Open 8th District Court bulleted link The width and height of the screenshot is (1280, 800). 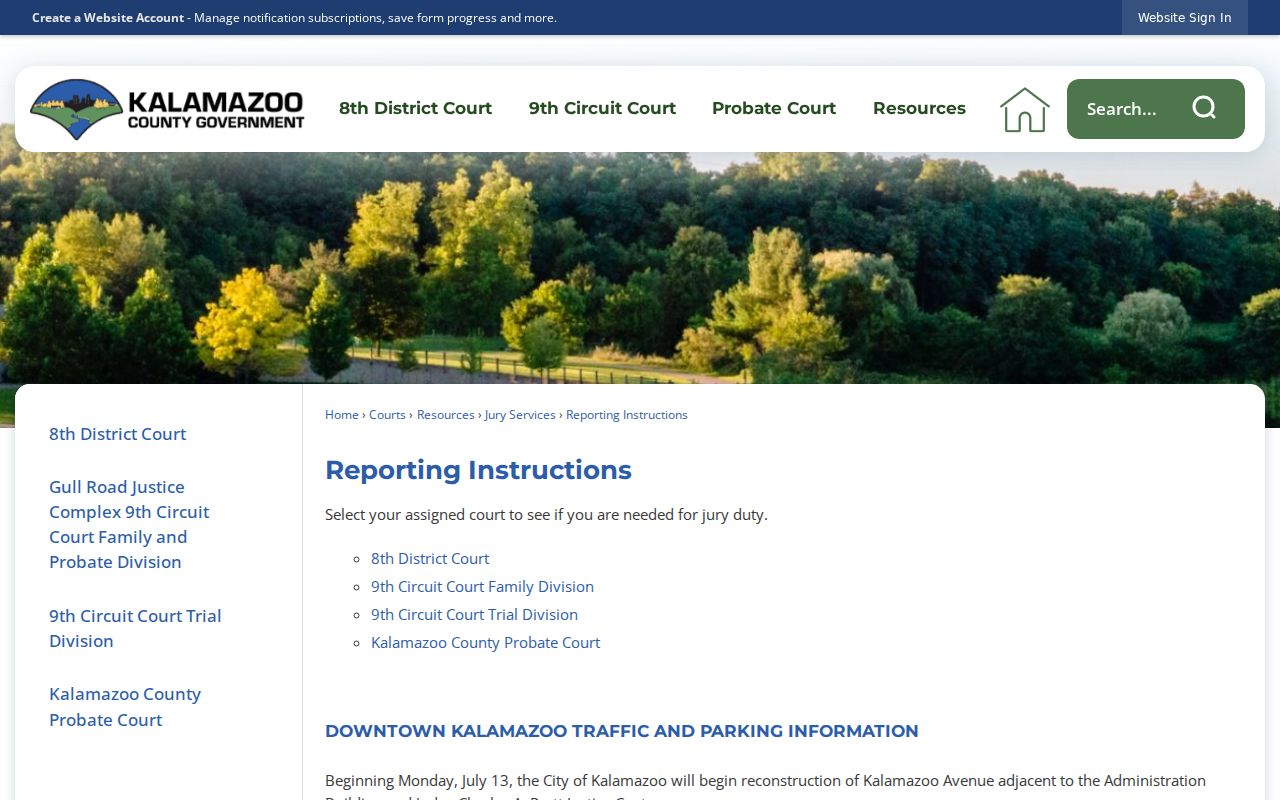coord(430,559)
